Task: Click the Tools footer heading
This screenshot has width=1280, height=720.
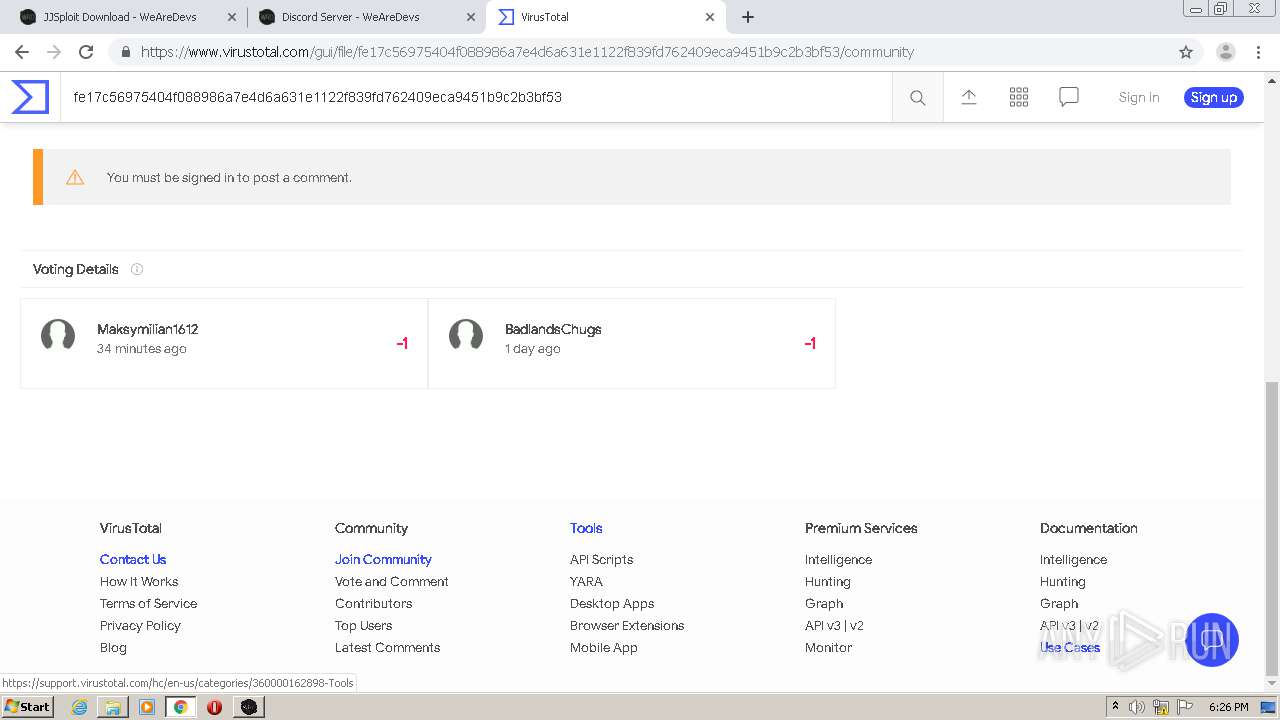Action: click(586, 528)
